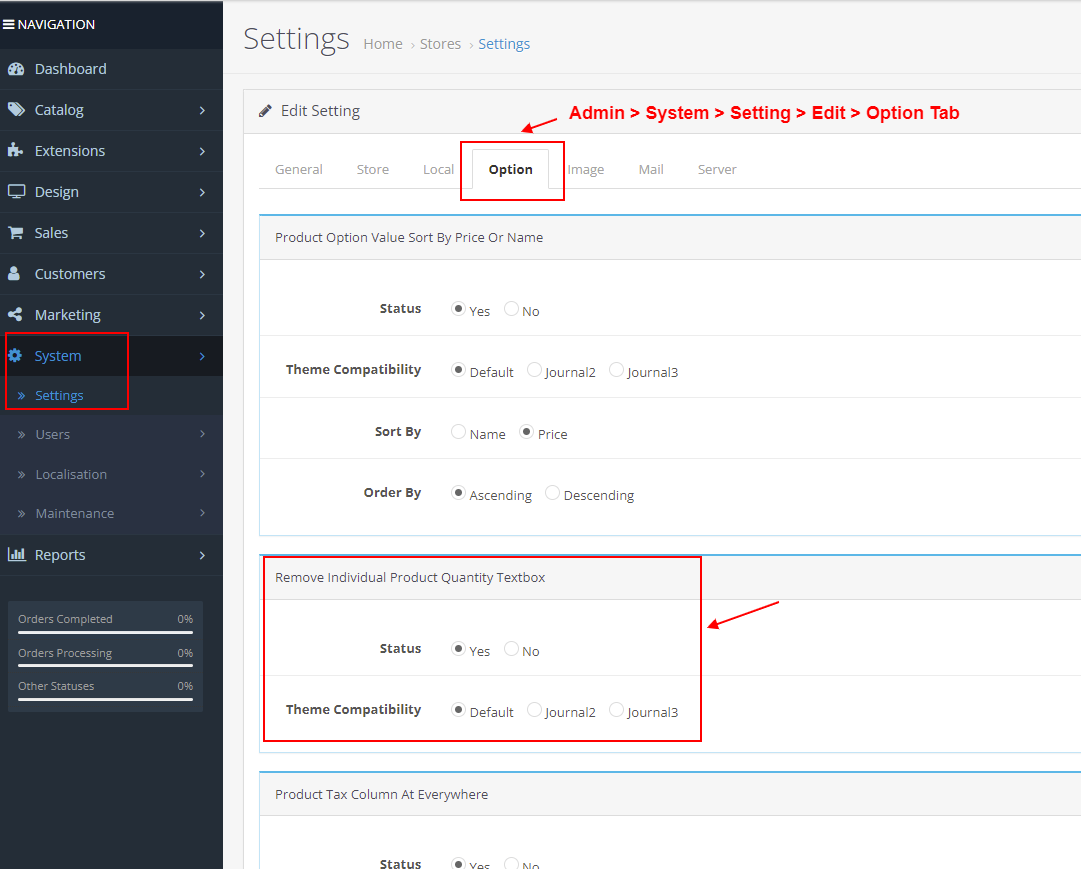Image resolution: width=1081 pixels, height=869 pixels.
Task: Open the Mail settings tab
Action: tap(651, 169)
